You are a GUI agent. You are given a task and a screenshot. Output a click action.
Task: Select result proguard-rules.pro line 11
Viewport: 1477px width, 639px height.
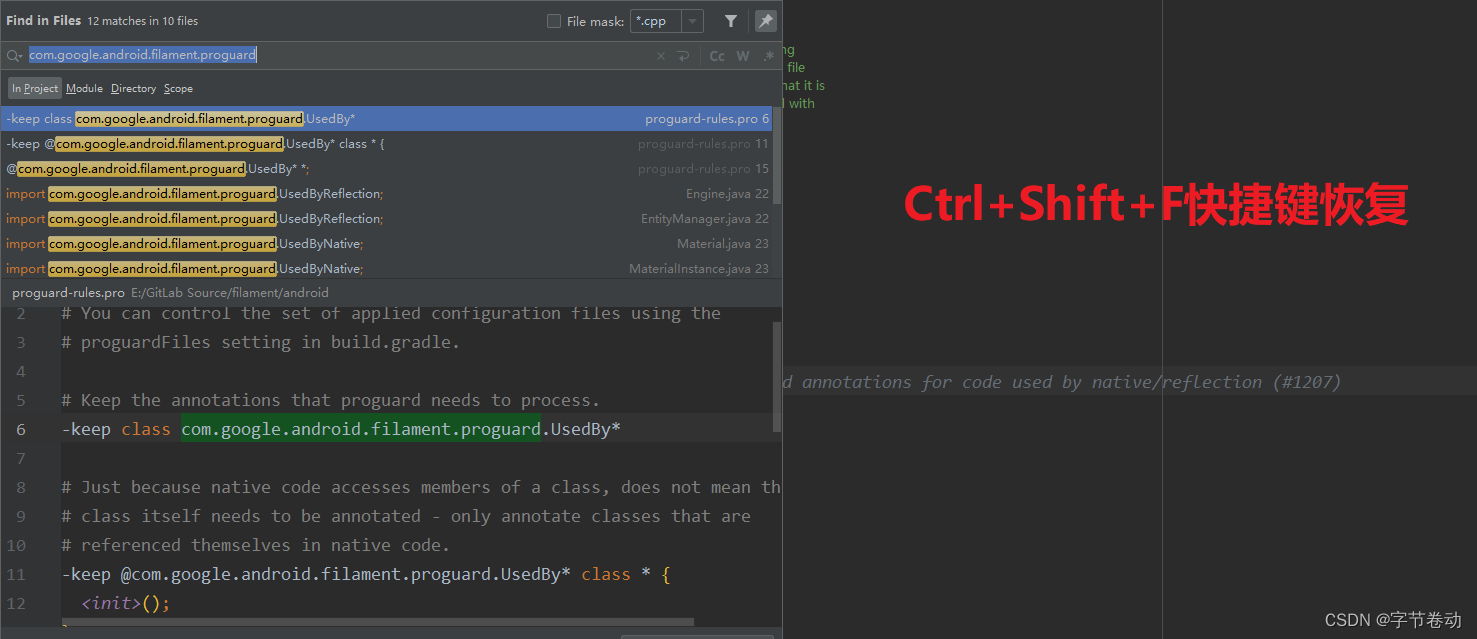pos(386,144)
